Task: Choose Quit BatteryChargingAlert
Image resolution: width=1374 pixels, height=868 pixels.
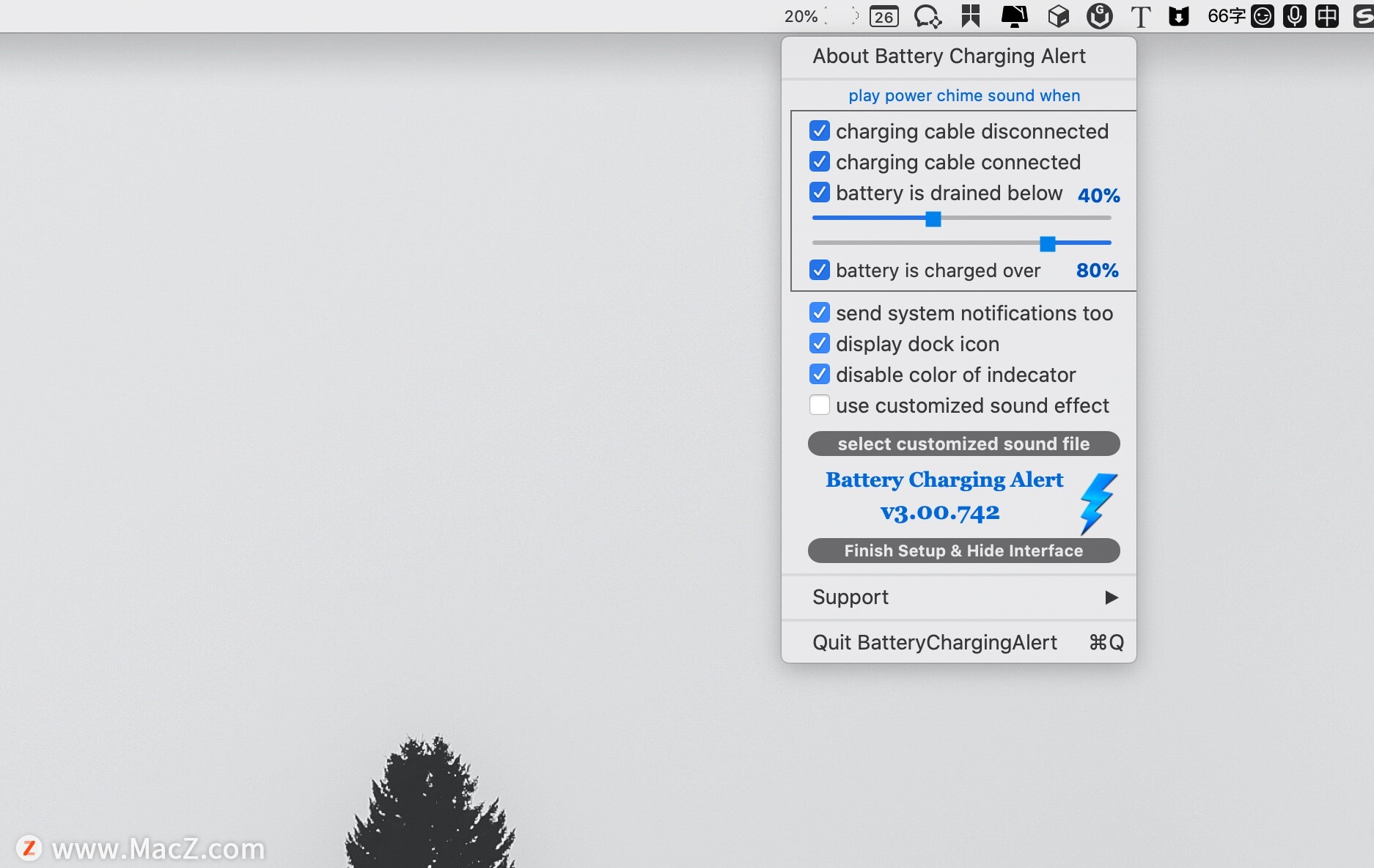Action: click(959, 643)
